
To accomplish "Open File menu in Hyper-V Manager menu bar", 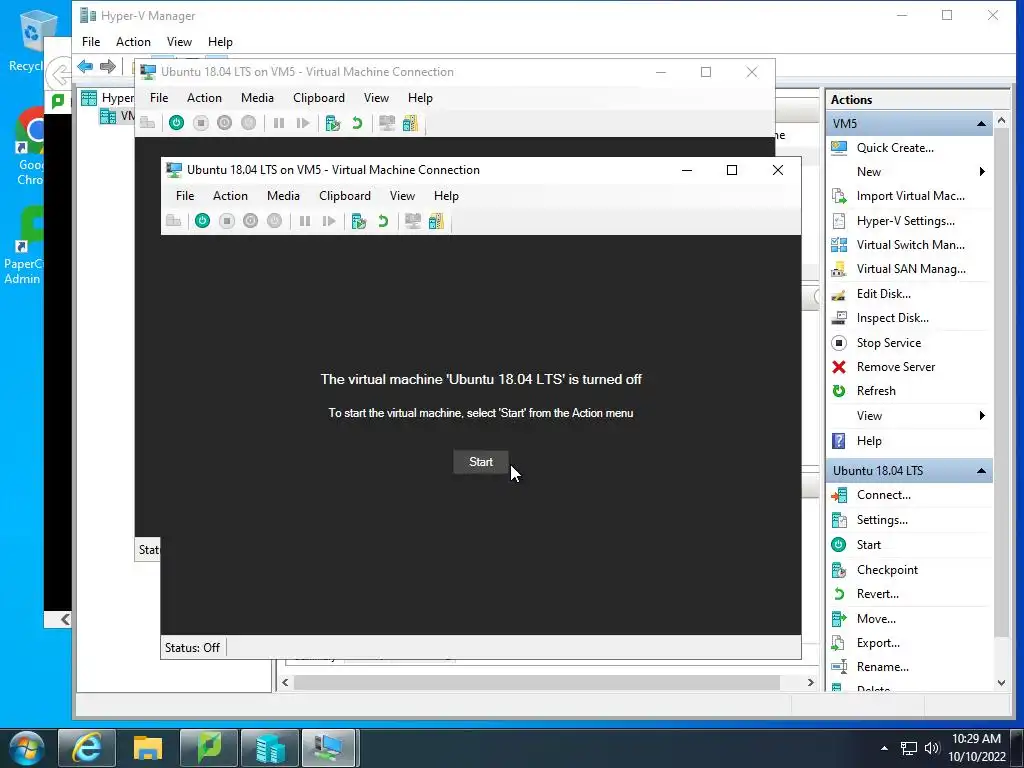I will (x=91, y=42).
